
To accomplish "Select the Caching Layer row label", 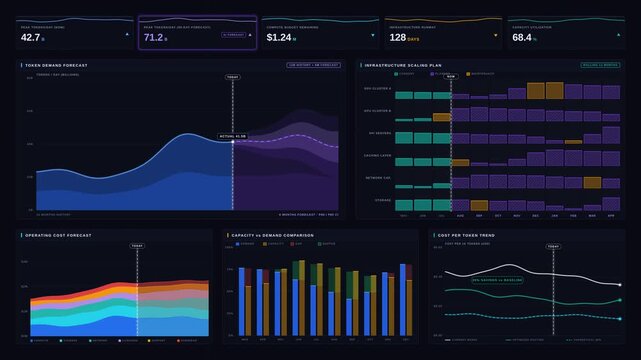I will [377, 156].
